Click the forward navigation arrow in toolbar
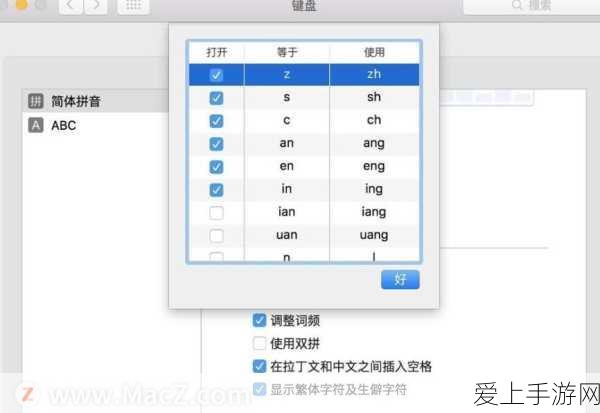600x413 pixels. coord(96,6)
